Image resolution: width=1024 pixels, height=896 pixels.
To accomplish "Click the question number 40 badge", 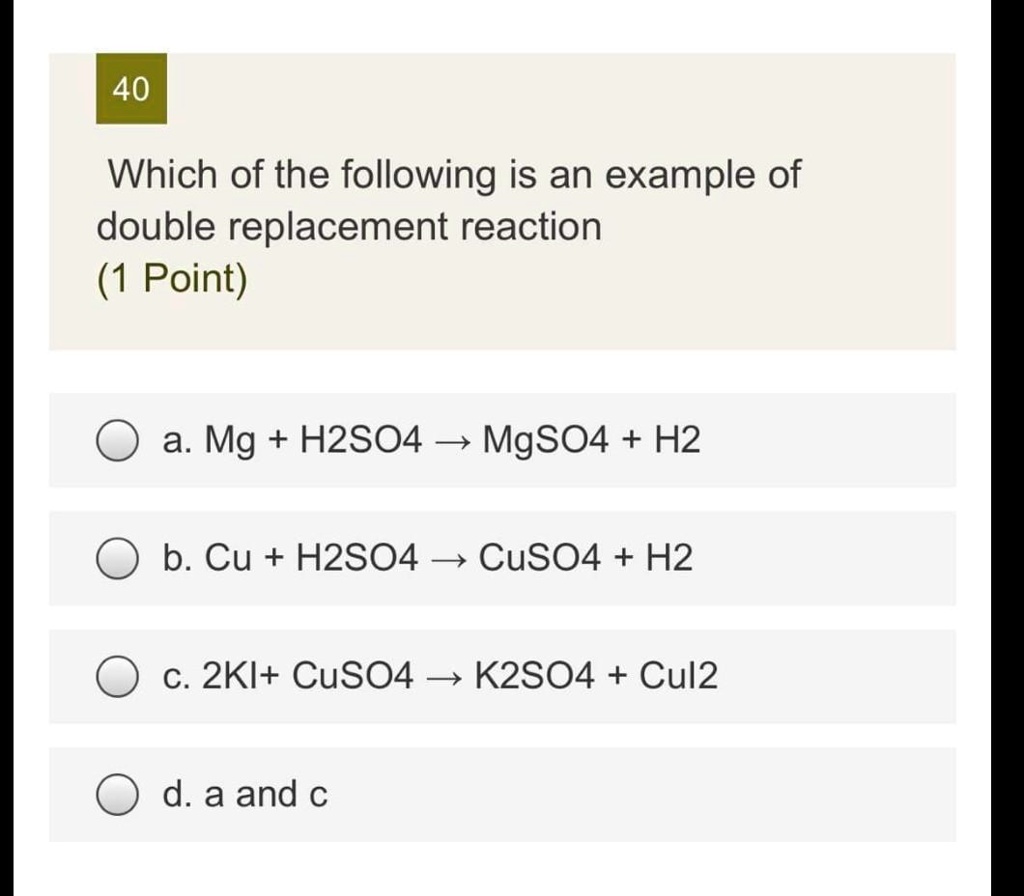I will (131, 89).
